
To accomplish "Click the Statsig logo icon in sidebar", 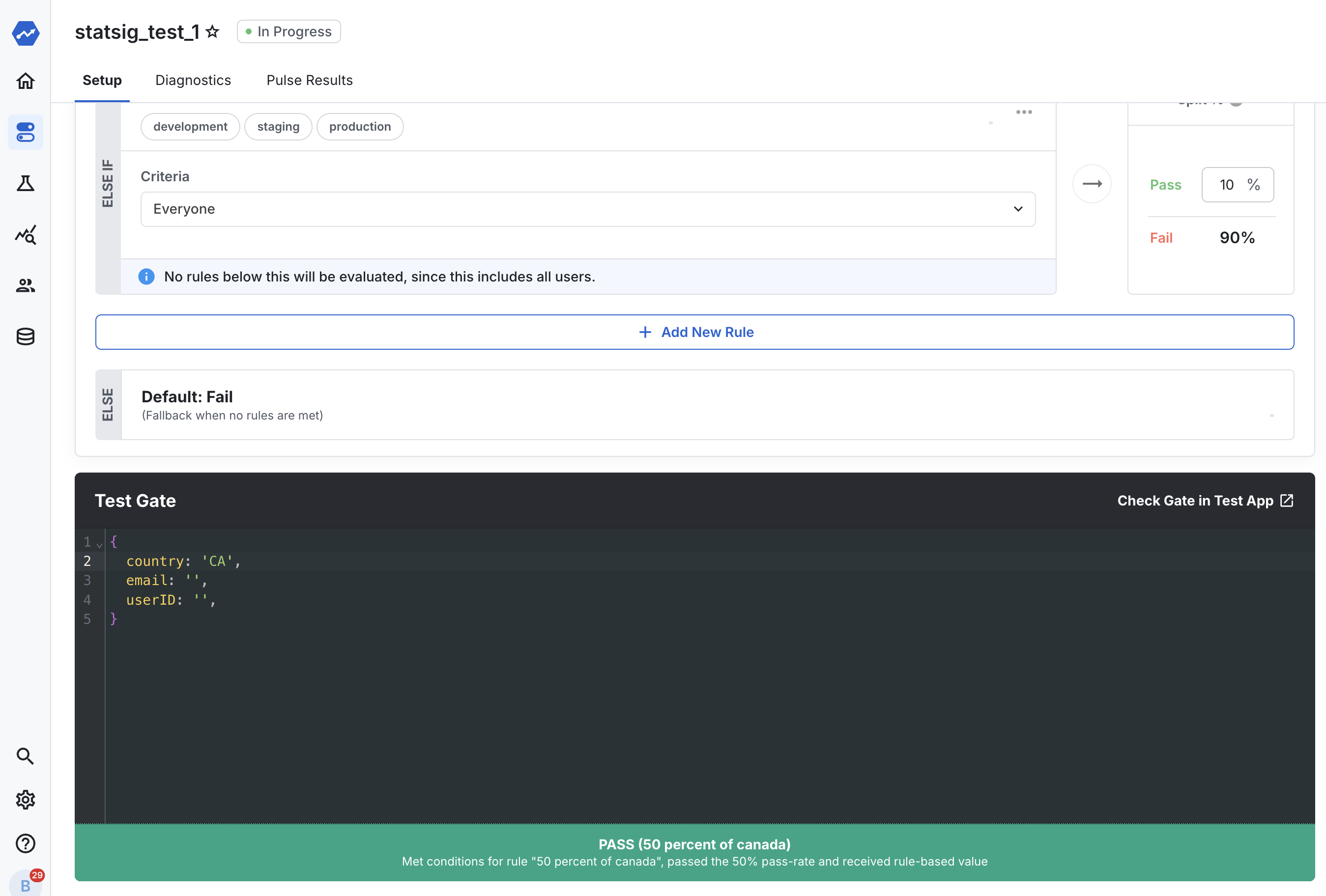I will 25,32.
